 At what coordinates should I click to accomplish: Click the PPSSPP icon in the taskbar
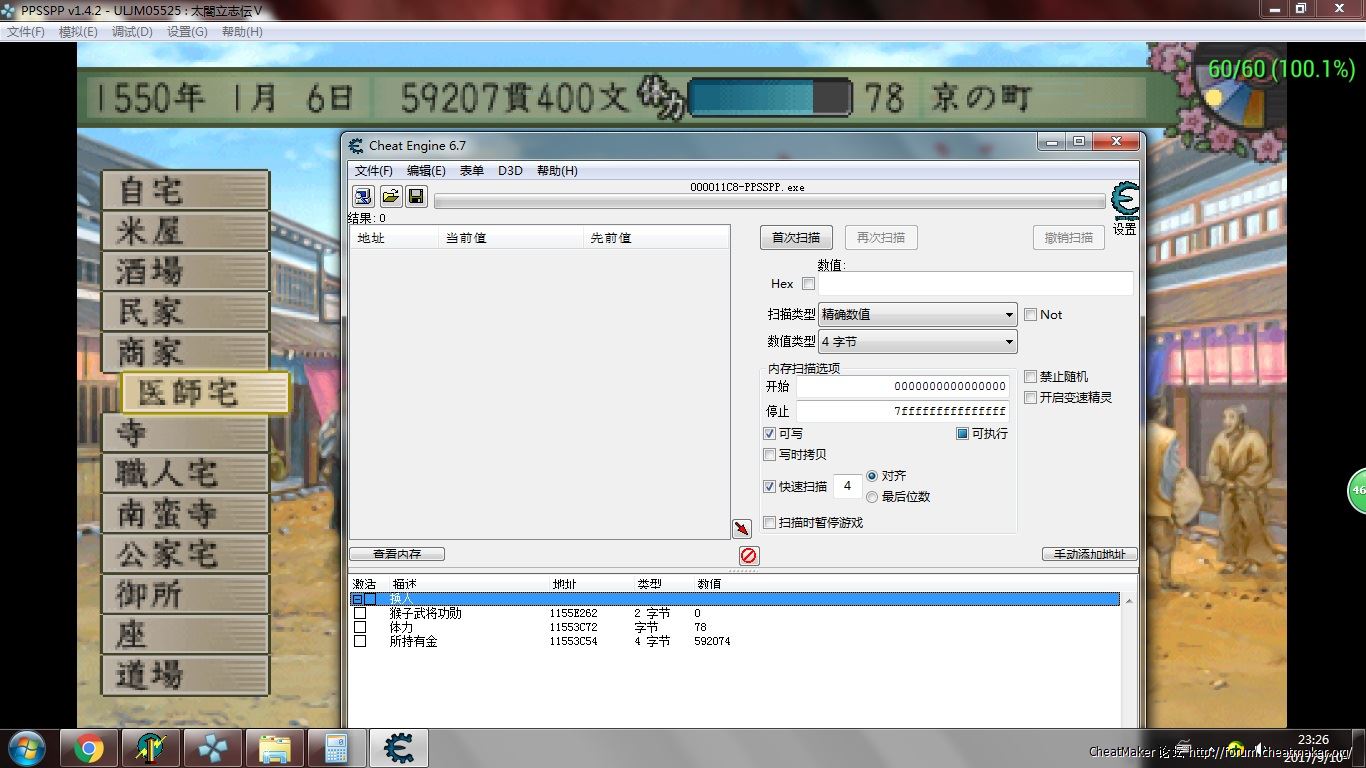point(212,748)
